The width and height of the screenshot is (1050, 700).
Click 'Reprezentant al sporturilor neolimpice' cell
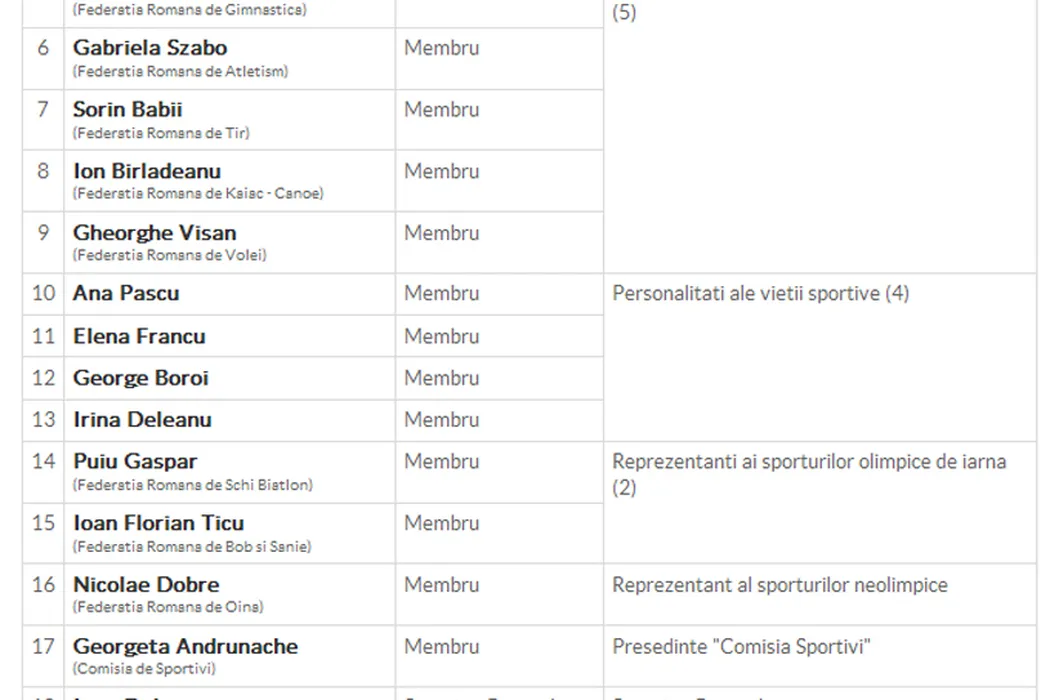[780, 585]
